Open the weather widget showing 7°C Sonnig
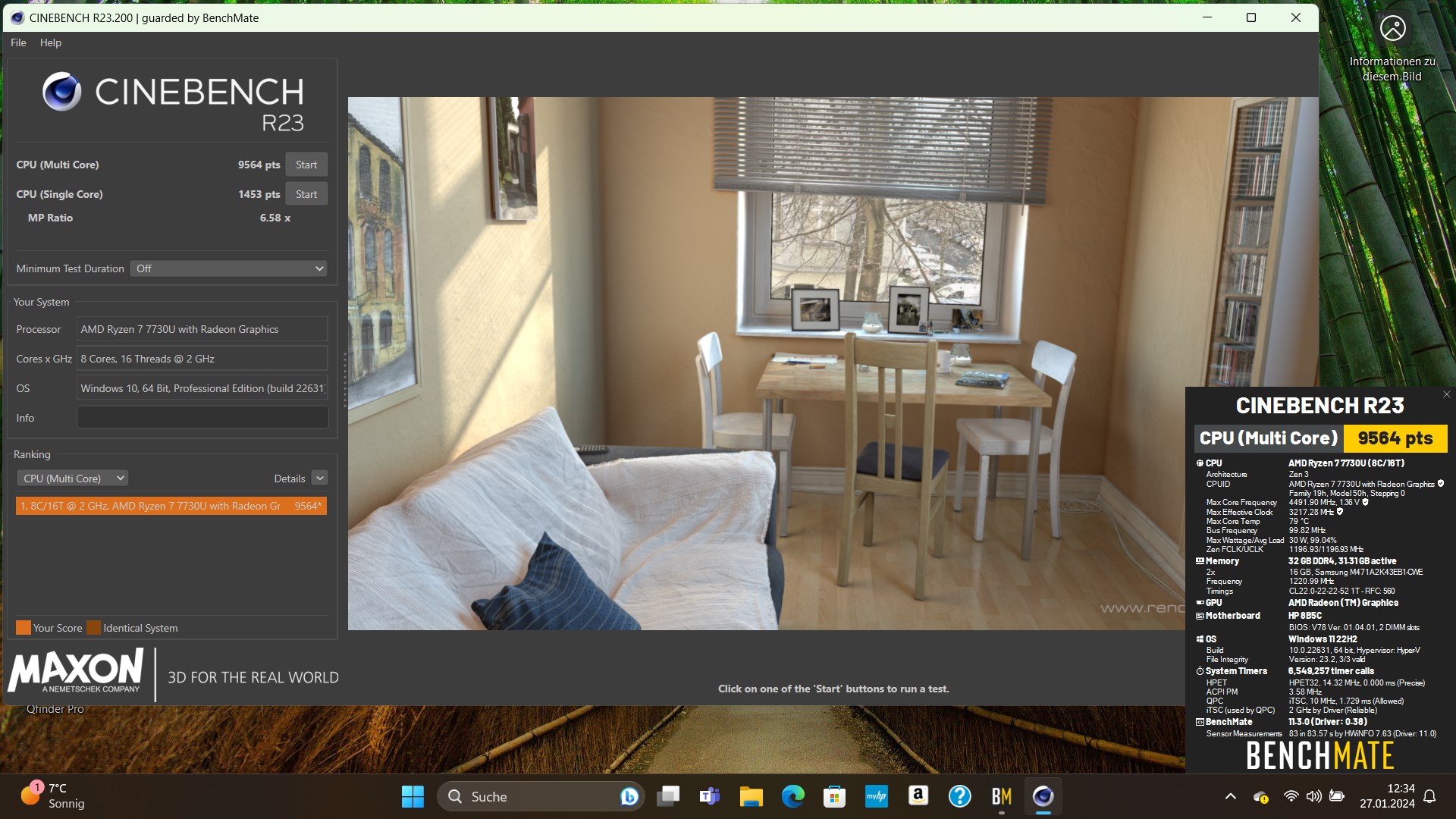Screen dimensions: 1456x819 [53, 796]
